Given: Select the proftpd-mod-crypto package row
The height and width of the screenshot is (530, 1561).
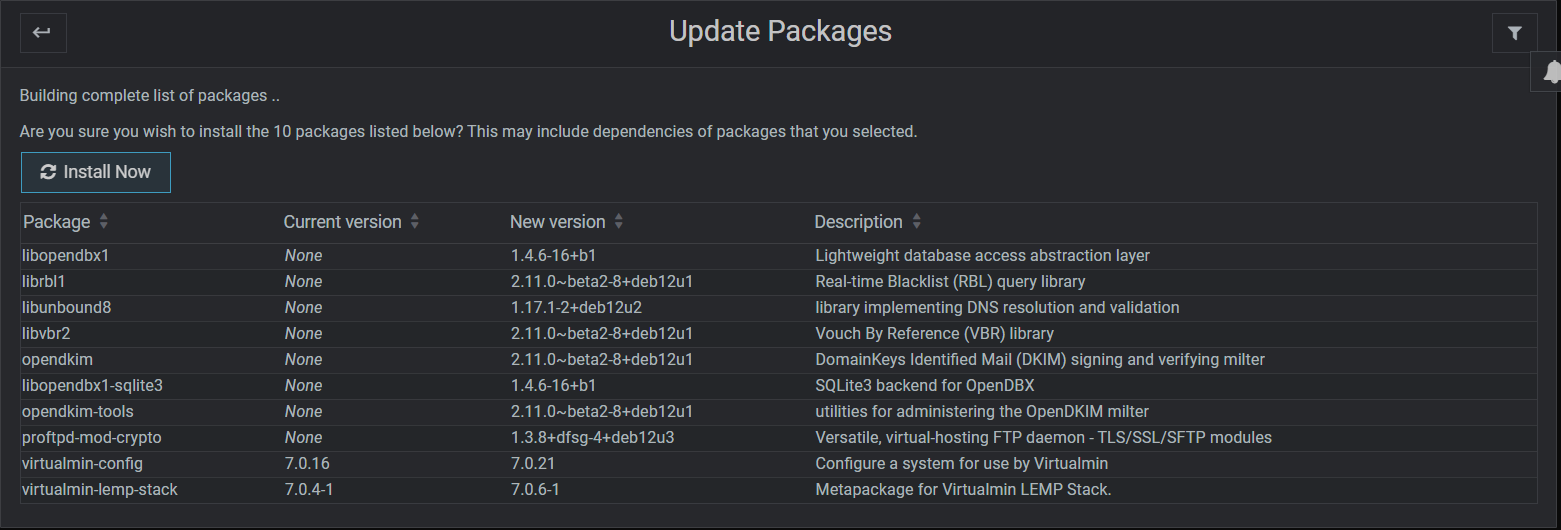Looking at the screenshot, I should click(778, 438).
